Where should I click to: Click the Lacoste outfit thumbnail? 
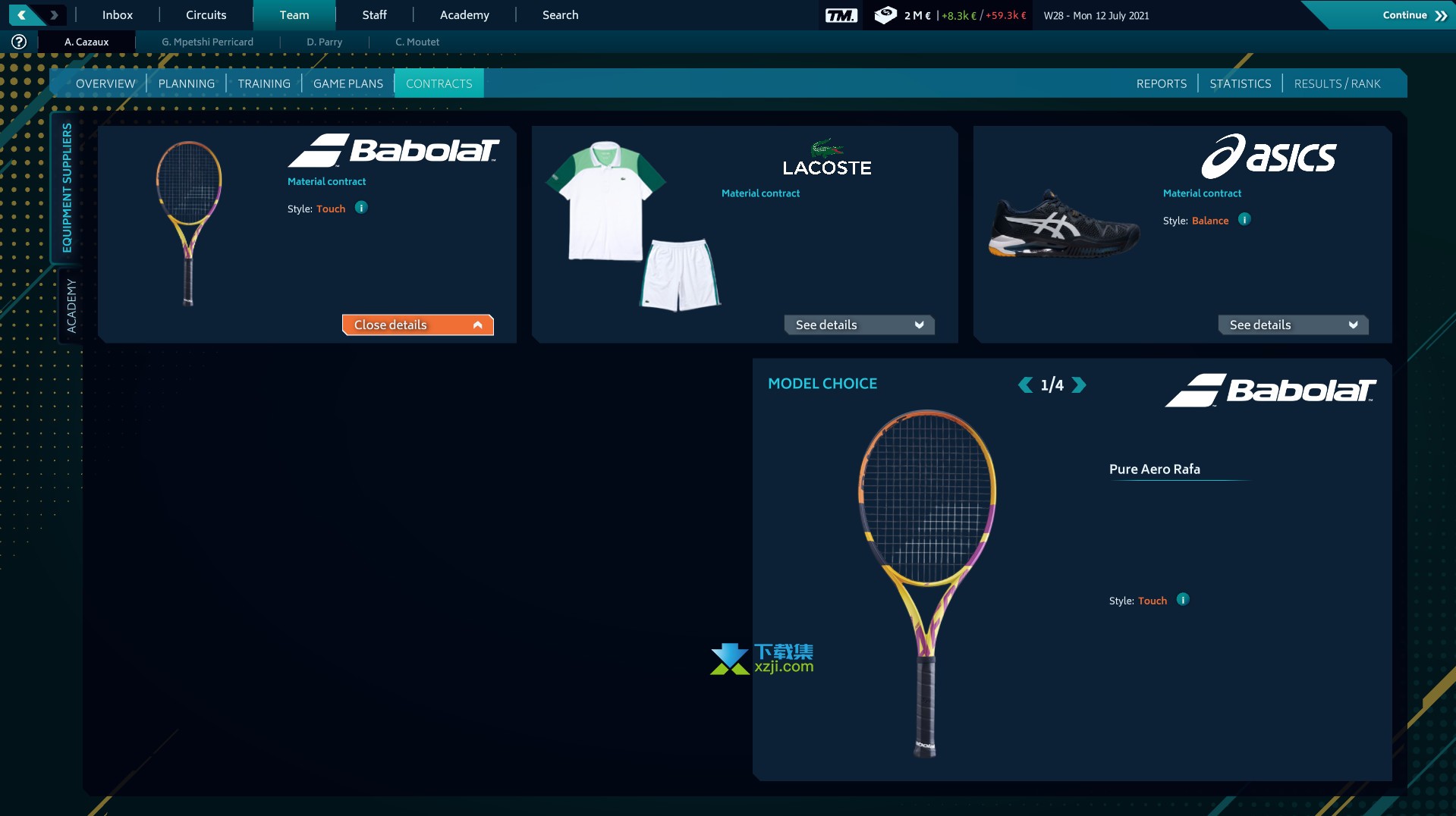coord(634,226)
